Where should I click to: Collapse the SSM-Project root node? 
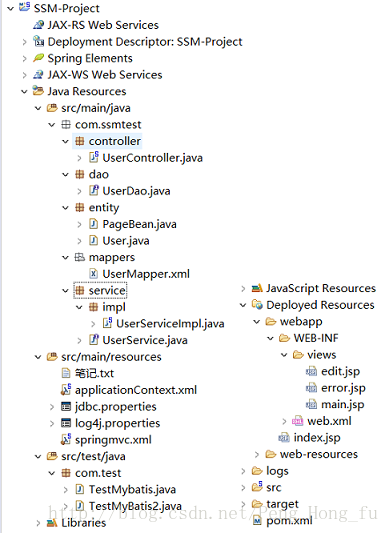click(11, 8)
